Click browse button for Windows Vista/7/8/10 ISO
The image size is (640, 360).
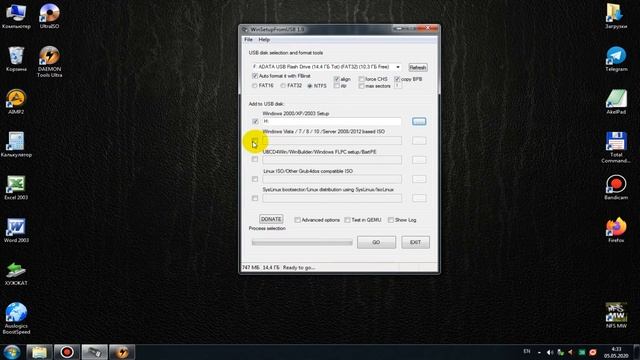point(419,140)
